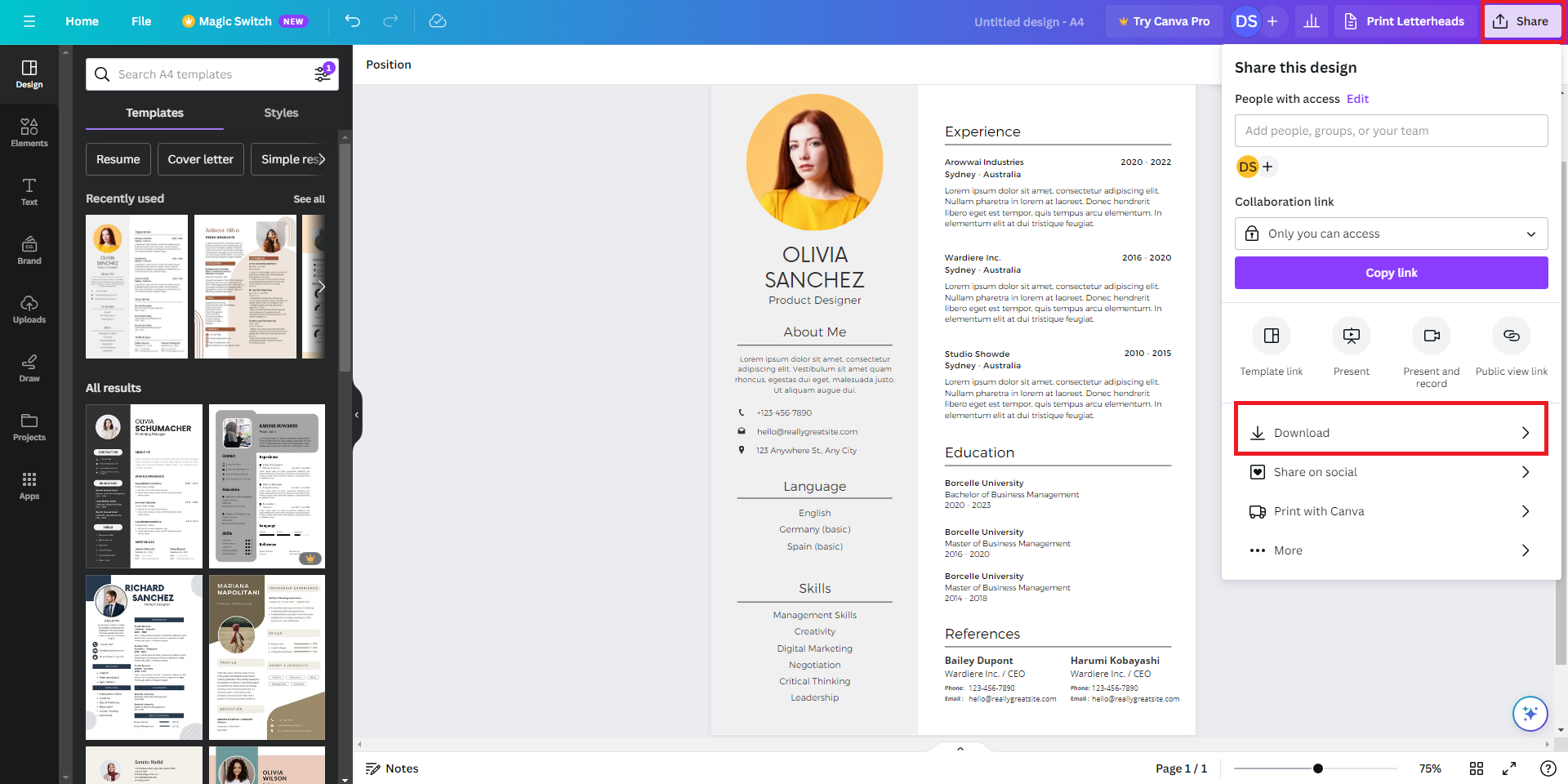Collapse the side panel handle
Image resolution: width=1568 pixels, height=784 pixels.
357,415
